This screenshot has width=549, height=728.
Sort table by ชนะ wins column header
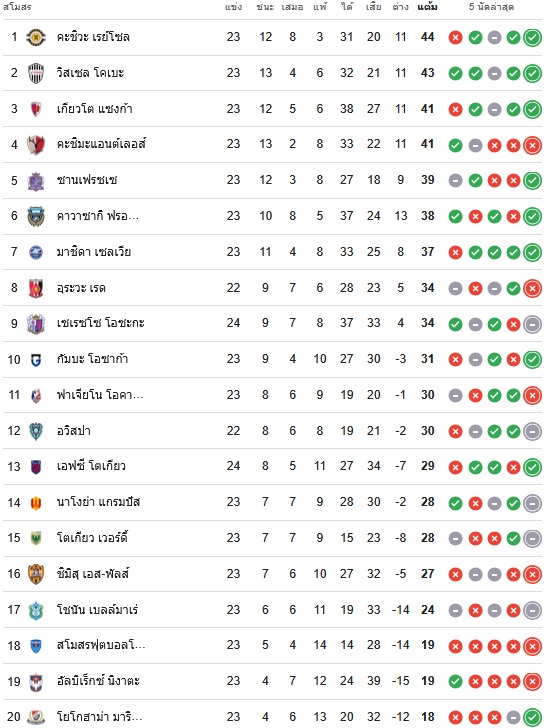pos(265,6)
